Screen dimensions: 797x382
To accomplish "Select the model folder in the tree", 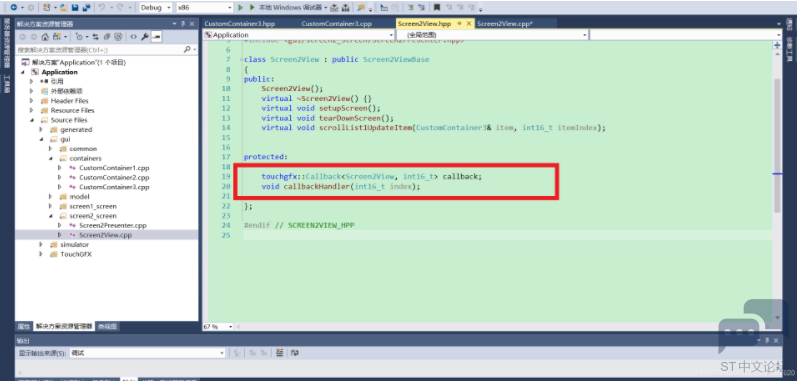I will (79, 197).
